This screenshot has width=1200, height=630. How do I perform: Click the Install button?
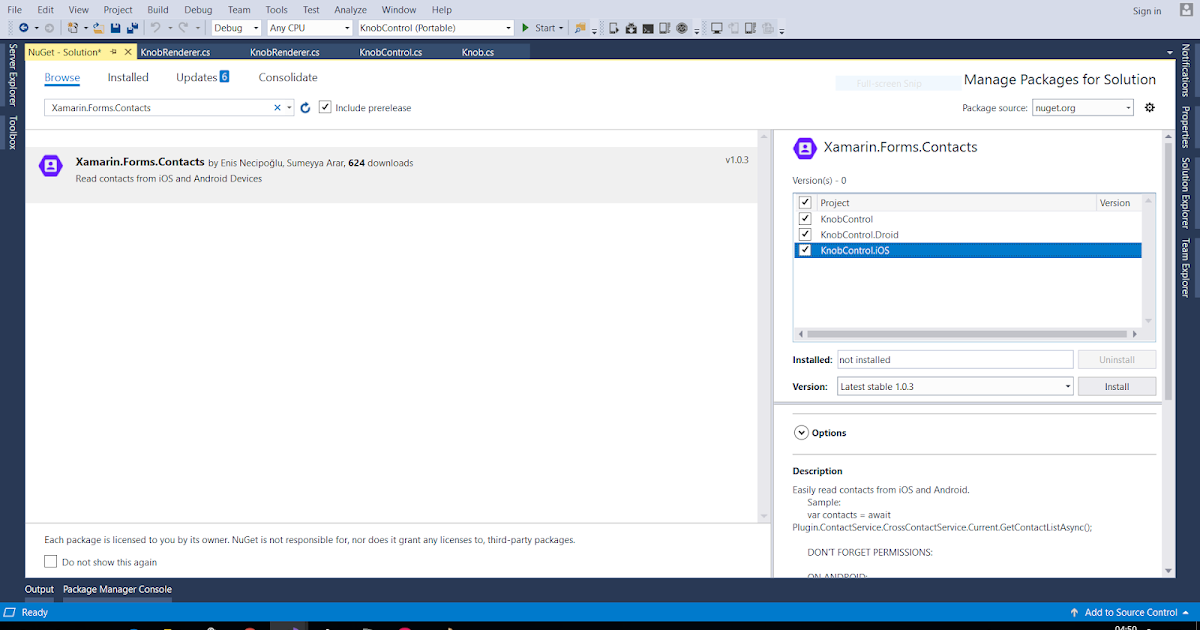(1117, 386)
